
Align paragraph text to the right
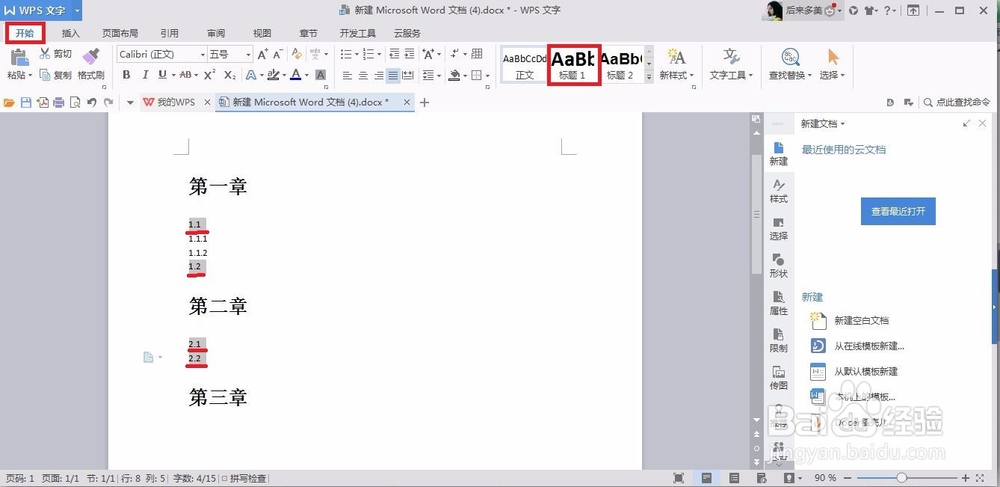pos(378,75)
